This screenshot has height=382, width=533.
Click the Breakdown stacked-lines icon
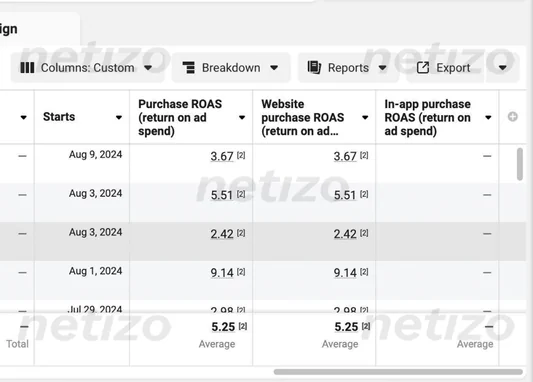click(x=189, y=67)
